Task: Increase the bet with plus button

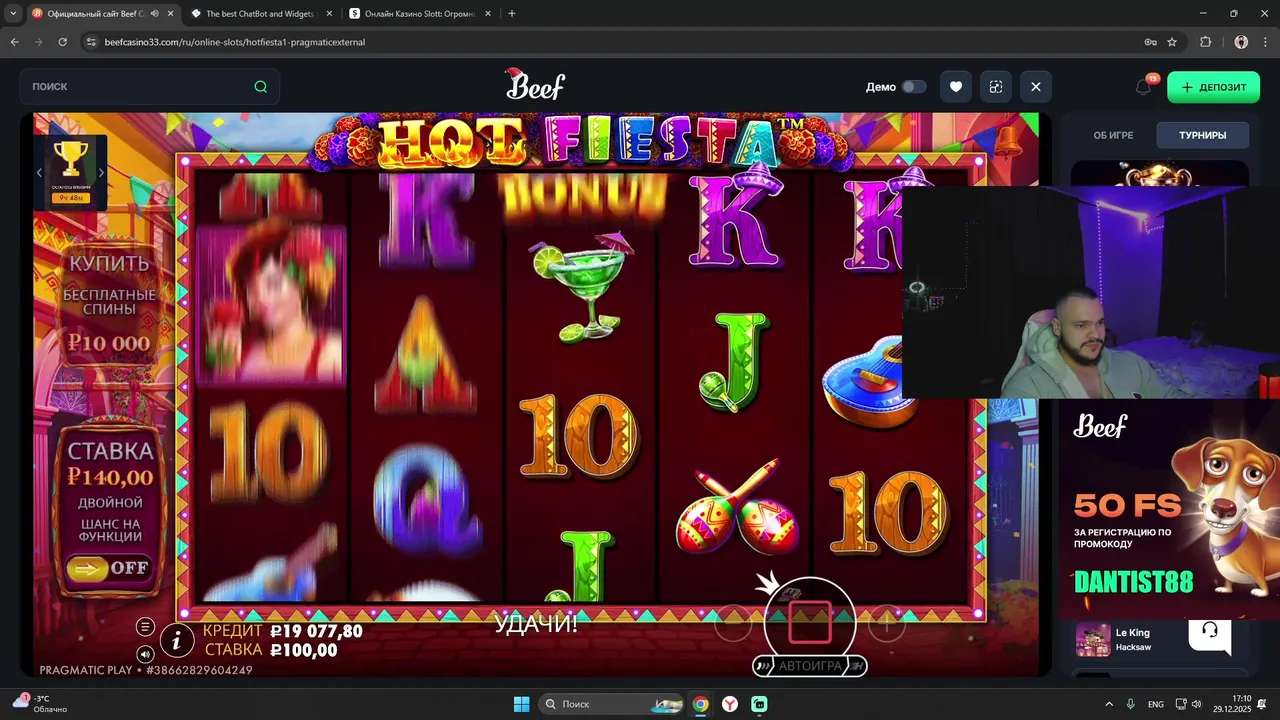Action: [886, 624]
